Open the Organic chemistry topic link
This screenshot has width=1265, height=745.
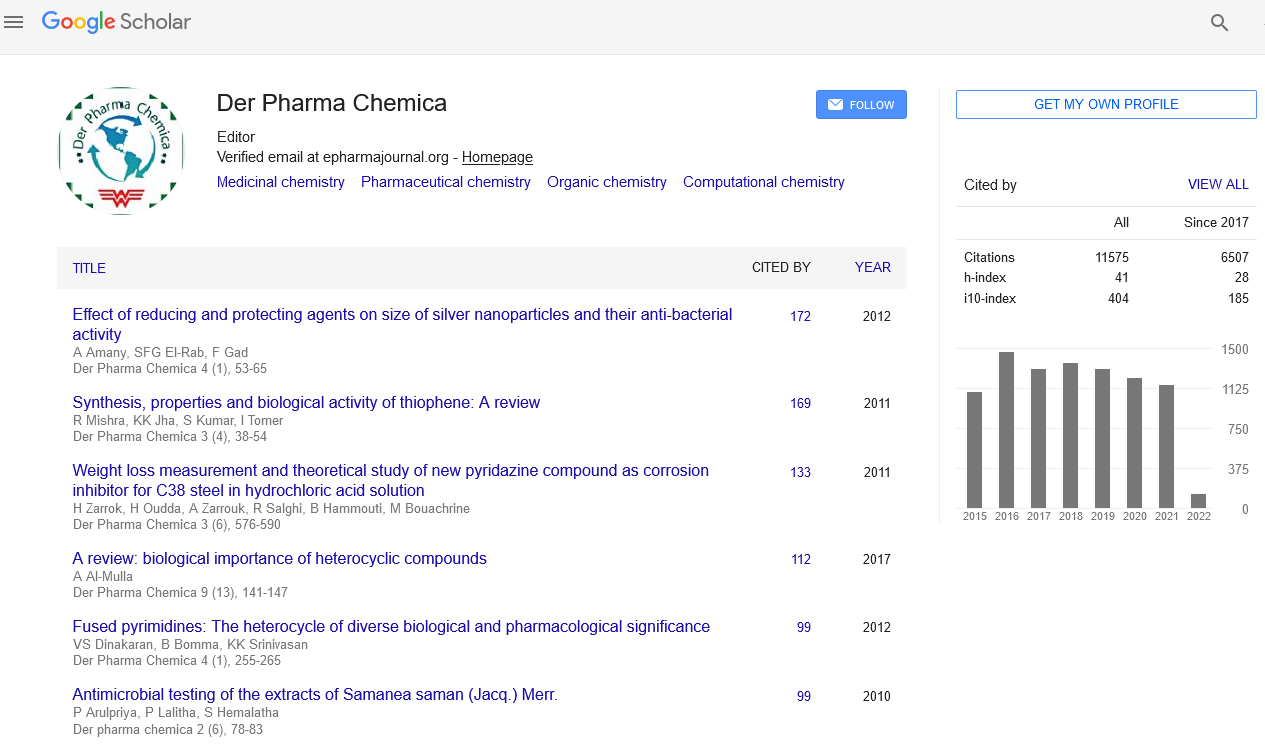click(607, 182)
